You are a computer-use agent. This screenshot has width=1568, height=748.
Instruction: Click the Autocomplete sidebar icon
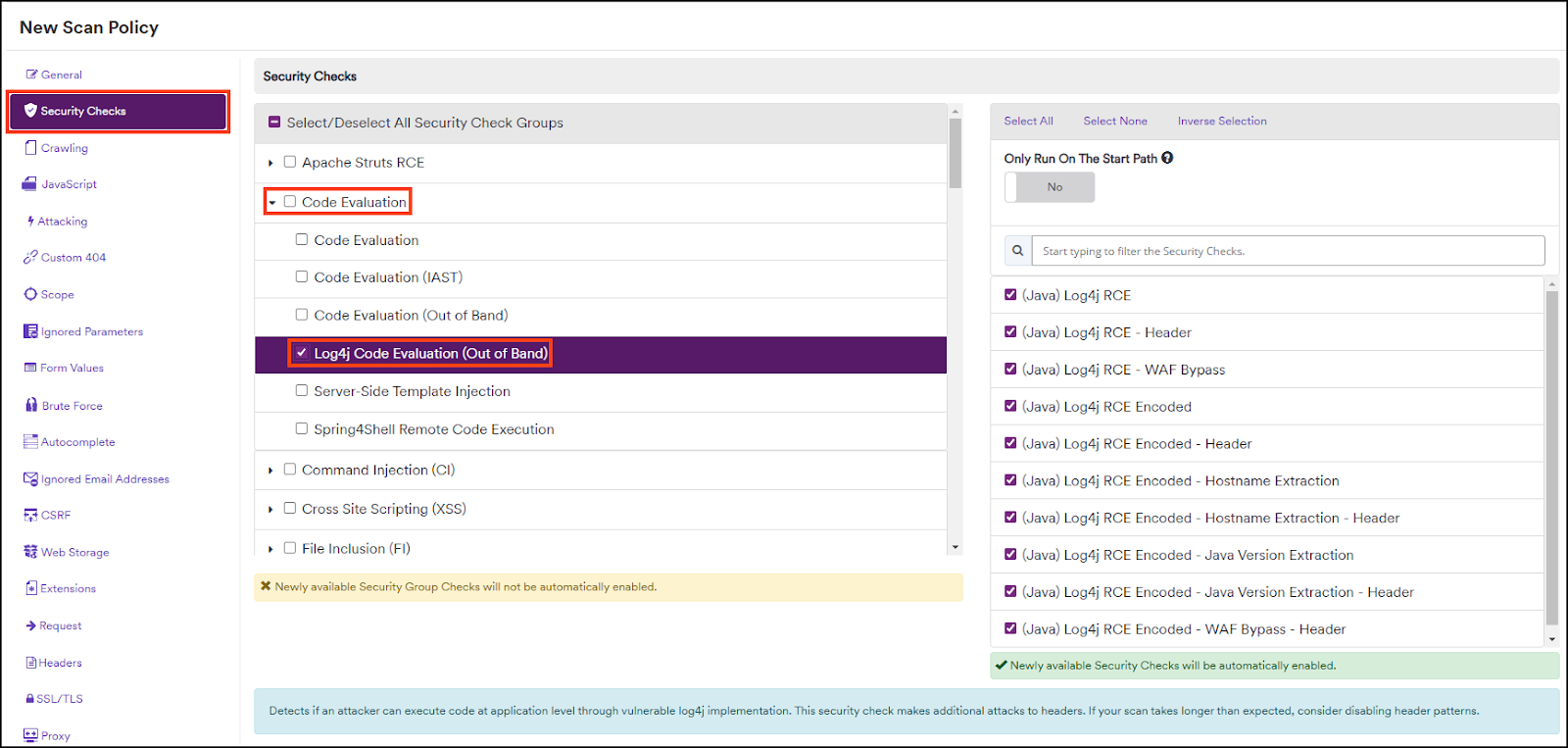tap(30, 442)
